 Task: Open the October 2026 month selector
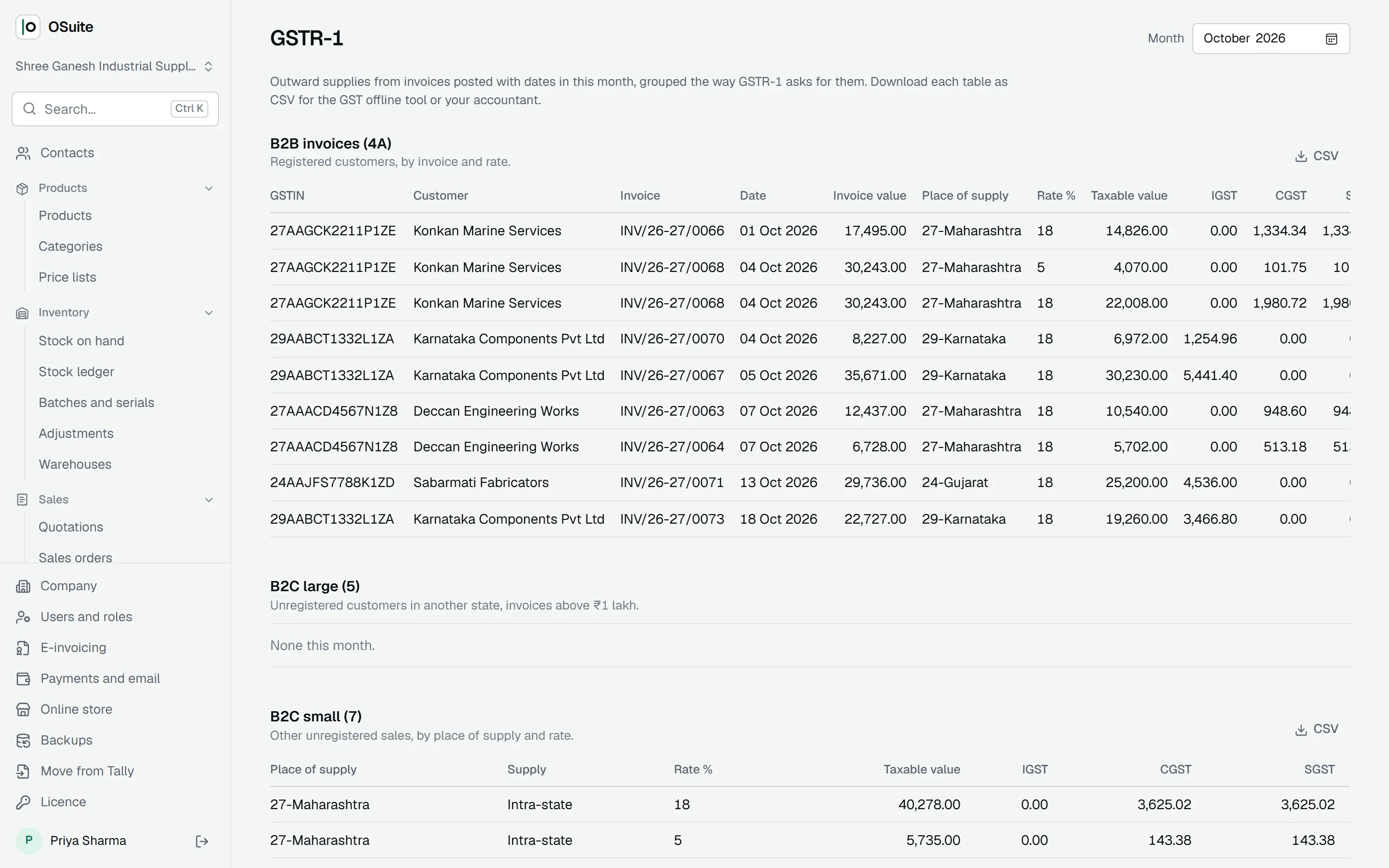coord(1271,39)
